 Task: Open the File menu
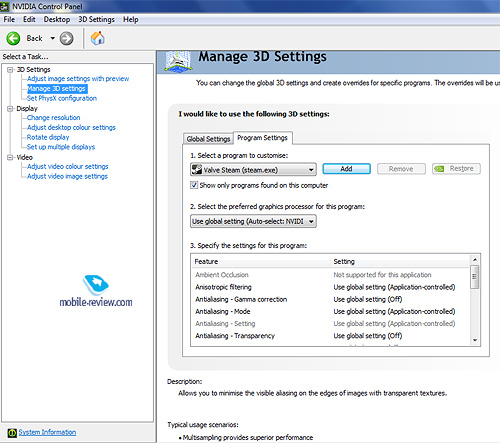(x=9, y=20)
